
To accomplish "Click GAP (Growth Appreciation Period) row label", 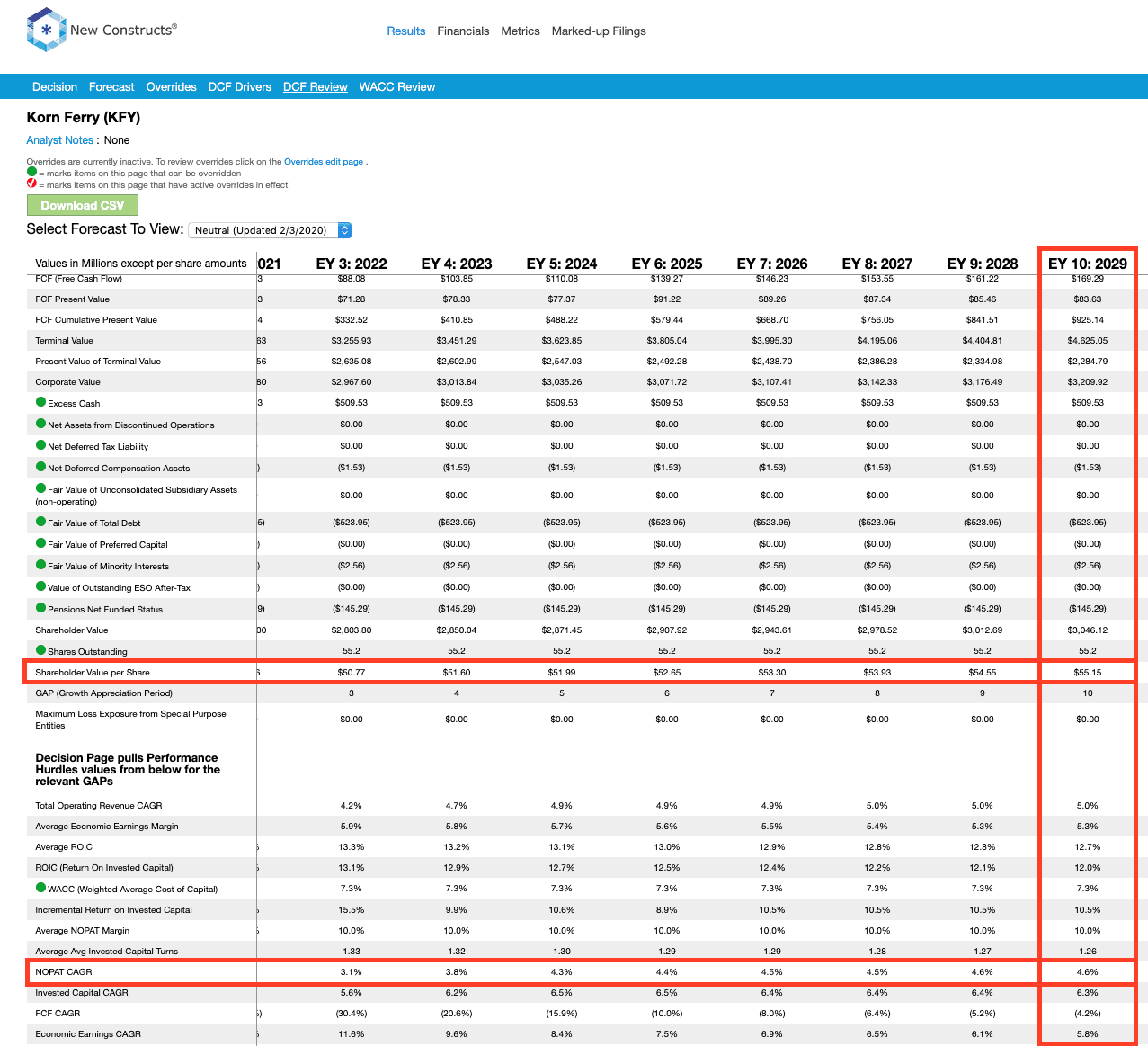I will pyautogui.click(x=103, y=693).
